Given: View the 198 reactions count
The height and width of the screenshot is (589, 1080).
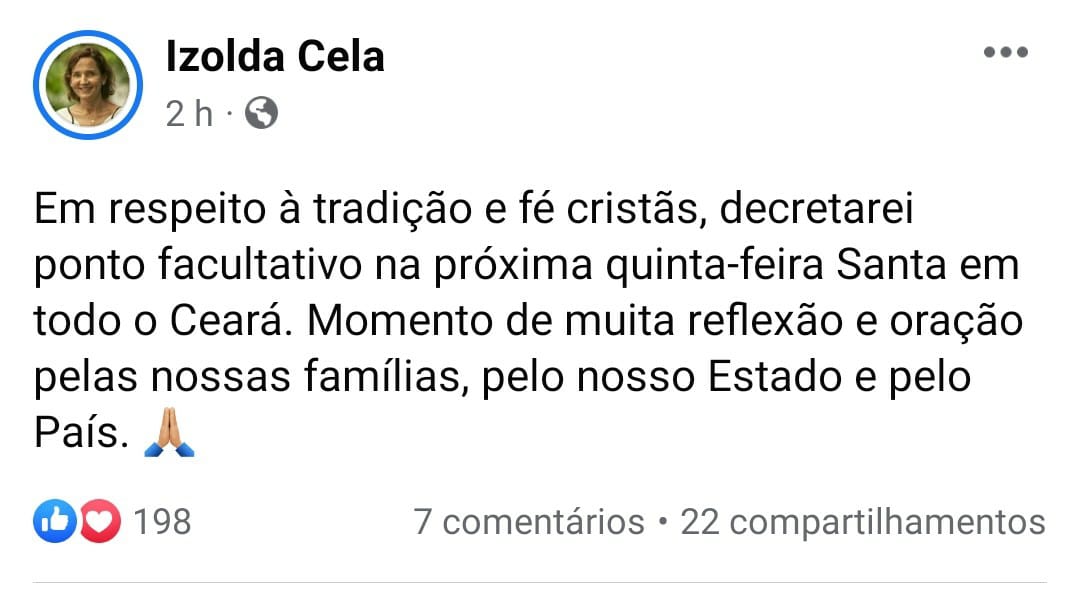Looking at the screenshot, I should (x=161, y=521).
